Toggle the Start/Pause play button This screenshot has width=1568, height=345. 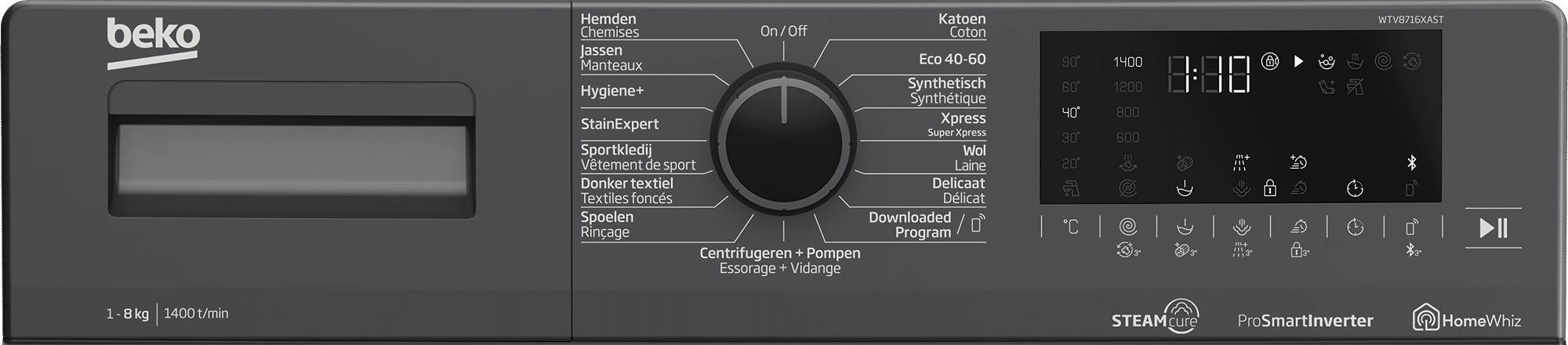pos(1493,228)
